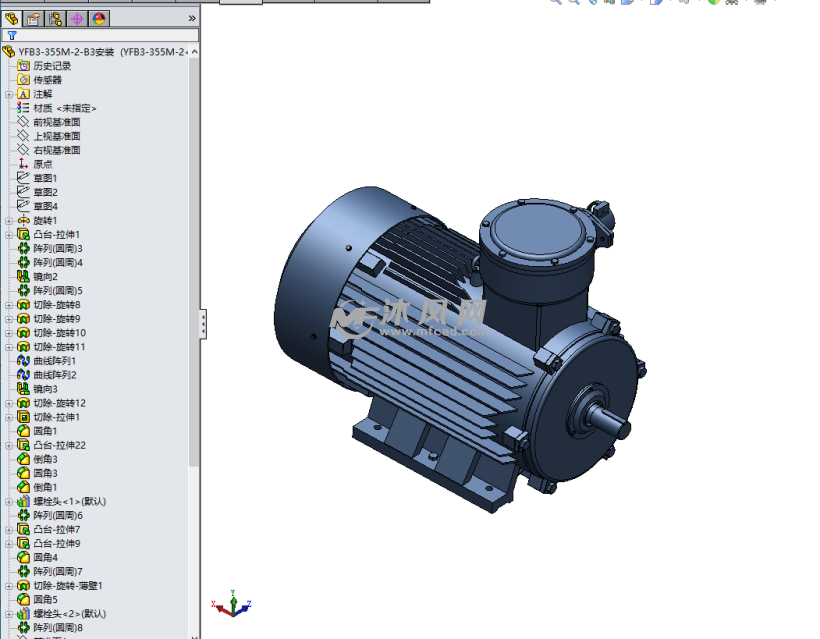Select the 曲线阵列1 curve pattern icon
The height and width of the screenshot is (639, 820).
[x=24, y=360]
